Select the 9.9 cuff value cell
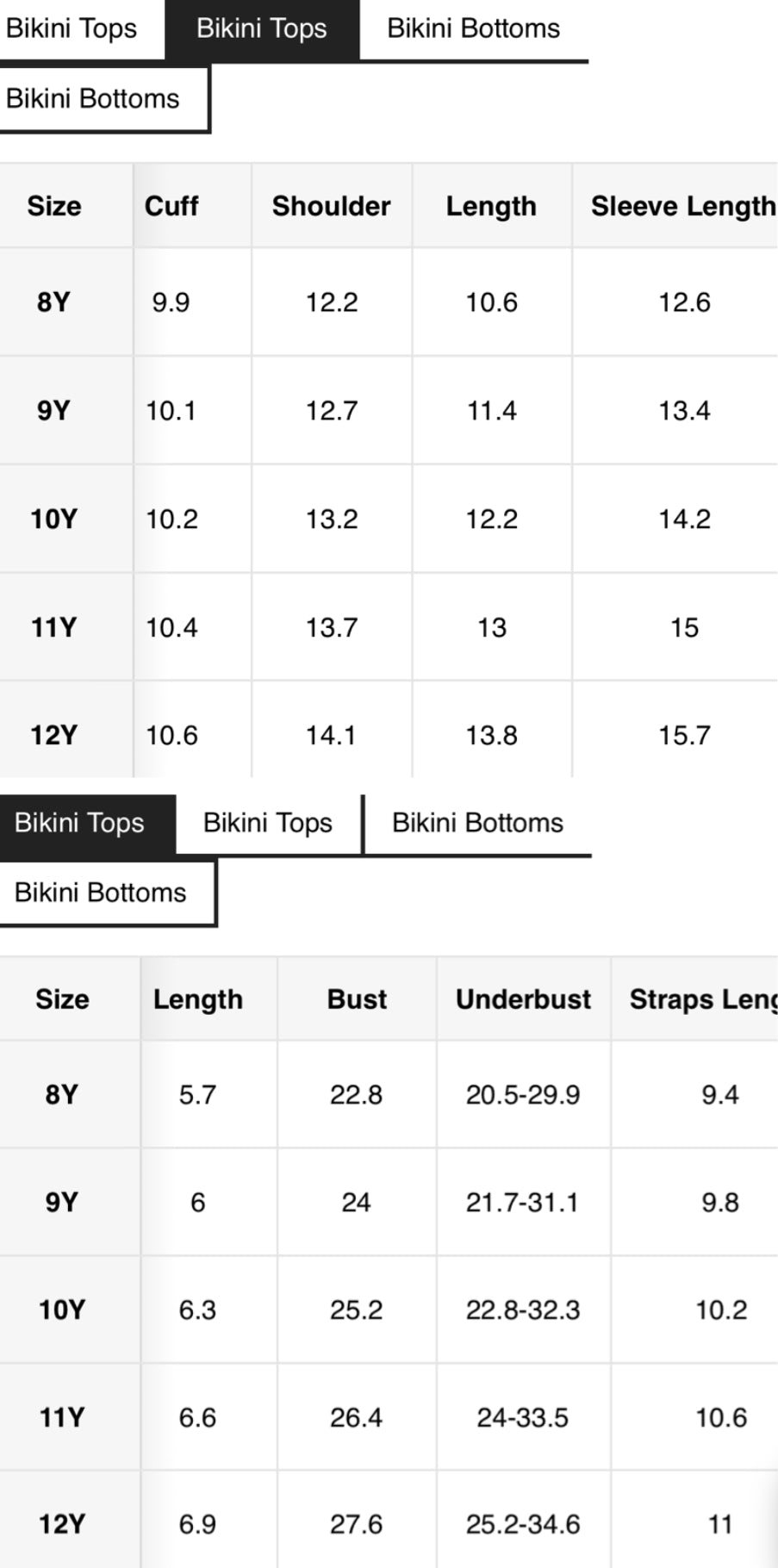 click(171, 302)
